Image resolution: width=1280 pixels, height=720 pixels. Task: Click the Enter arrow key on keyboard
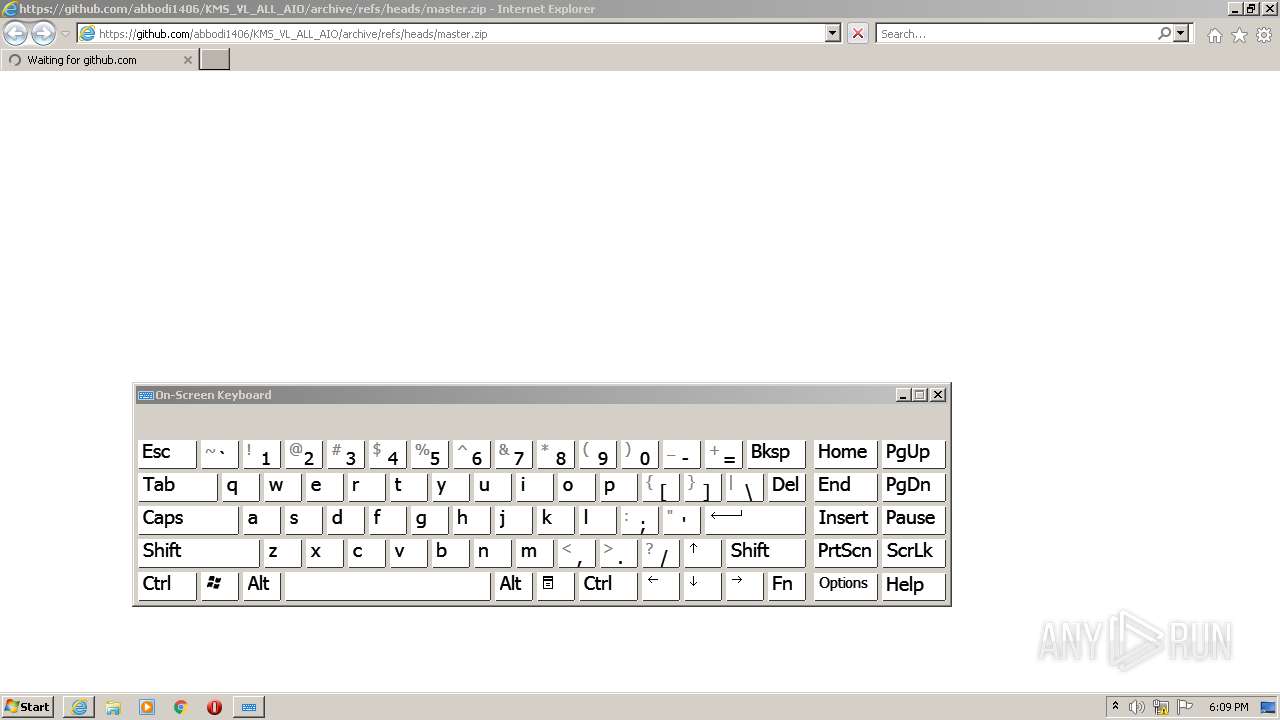(755, 519)
